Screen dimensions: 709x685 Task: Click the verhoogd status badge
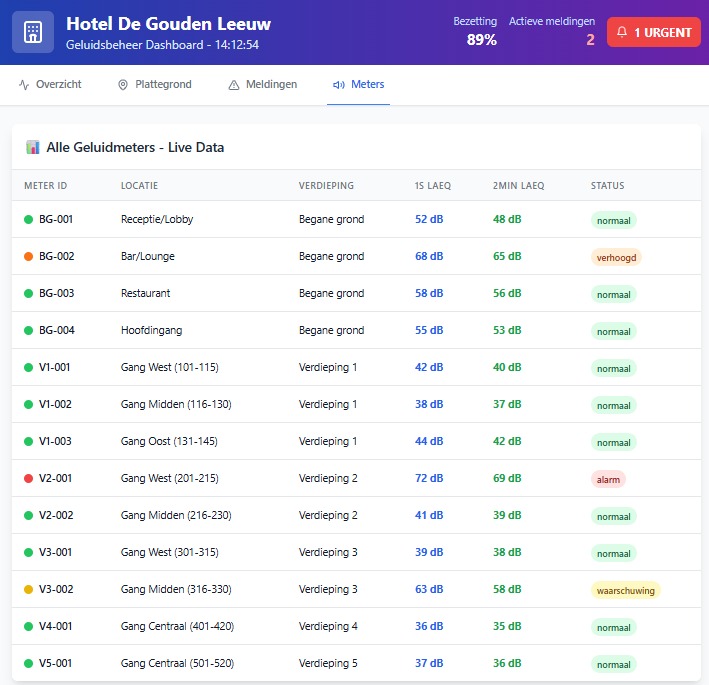click(615, 257)
